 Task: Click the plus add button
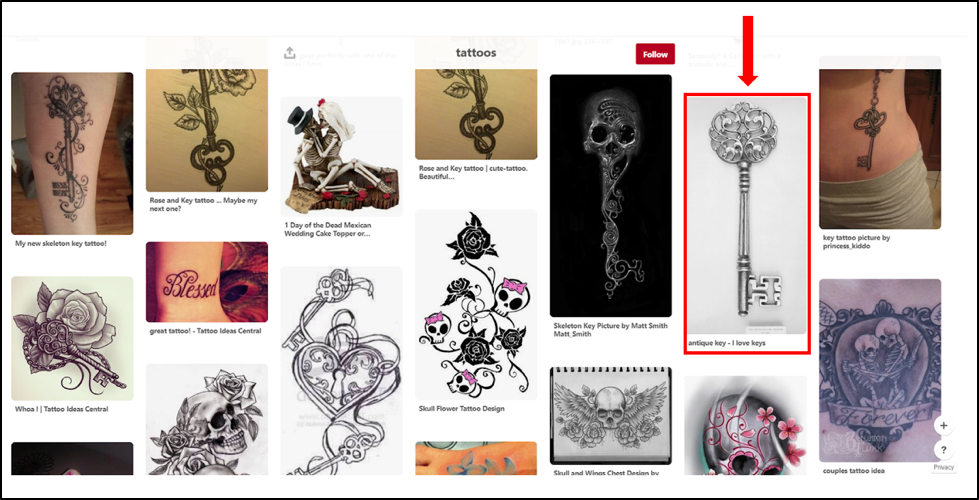(x=943, y=426)
